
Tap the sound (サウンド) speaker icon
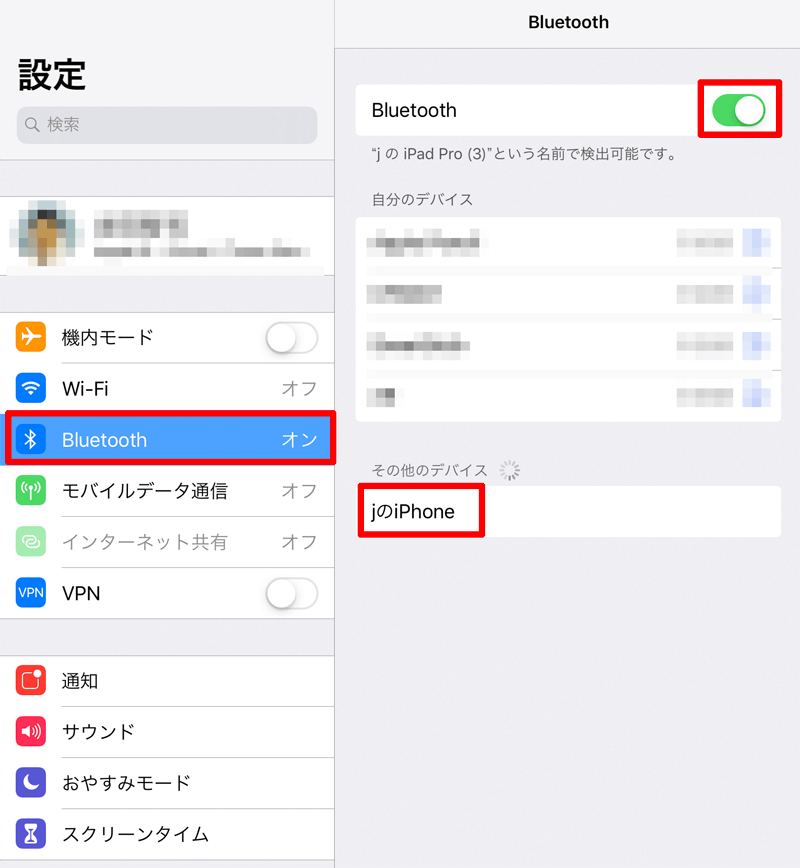tap(30, 731)
